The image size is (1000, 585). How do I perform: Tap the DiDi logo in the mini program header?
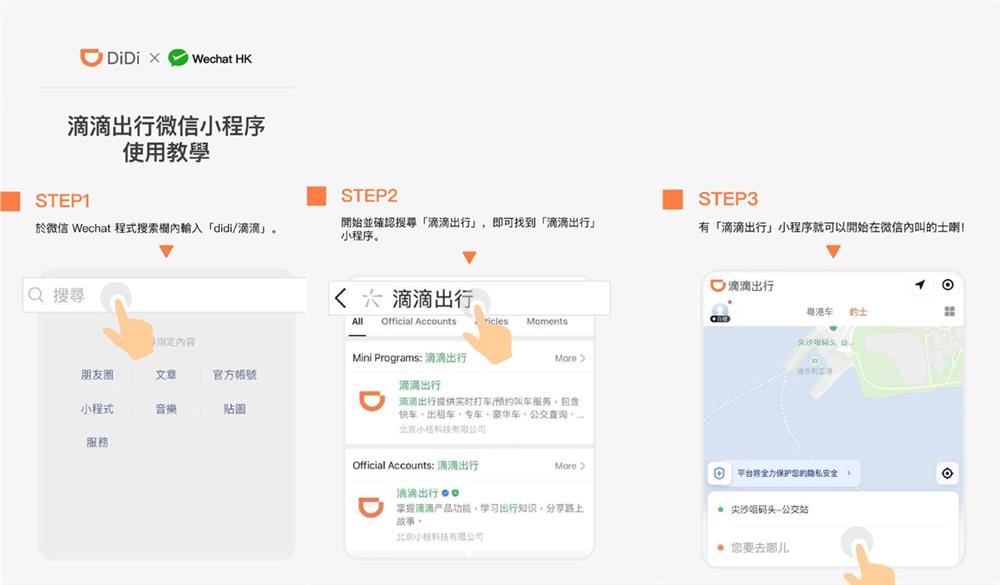tap(718, 285)
